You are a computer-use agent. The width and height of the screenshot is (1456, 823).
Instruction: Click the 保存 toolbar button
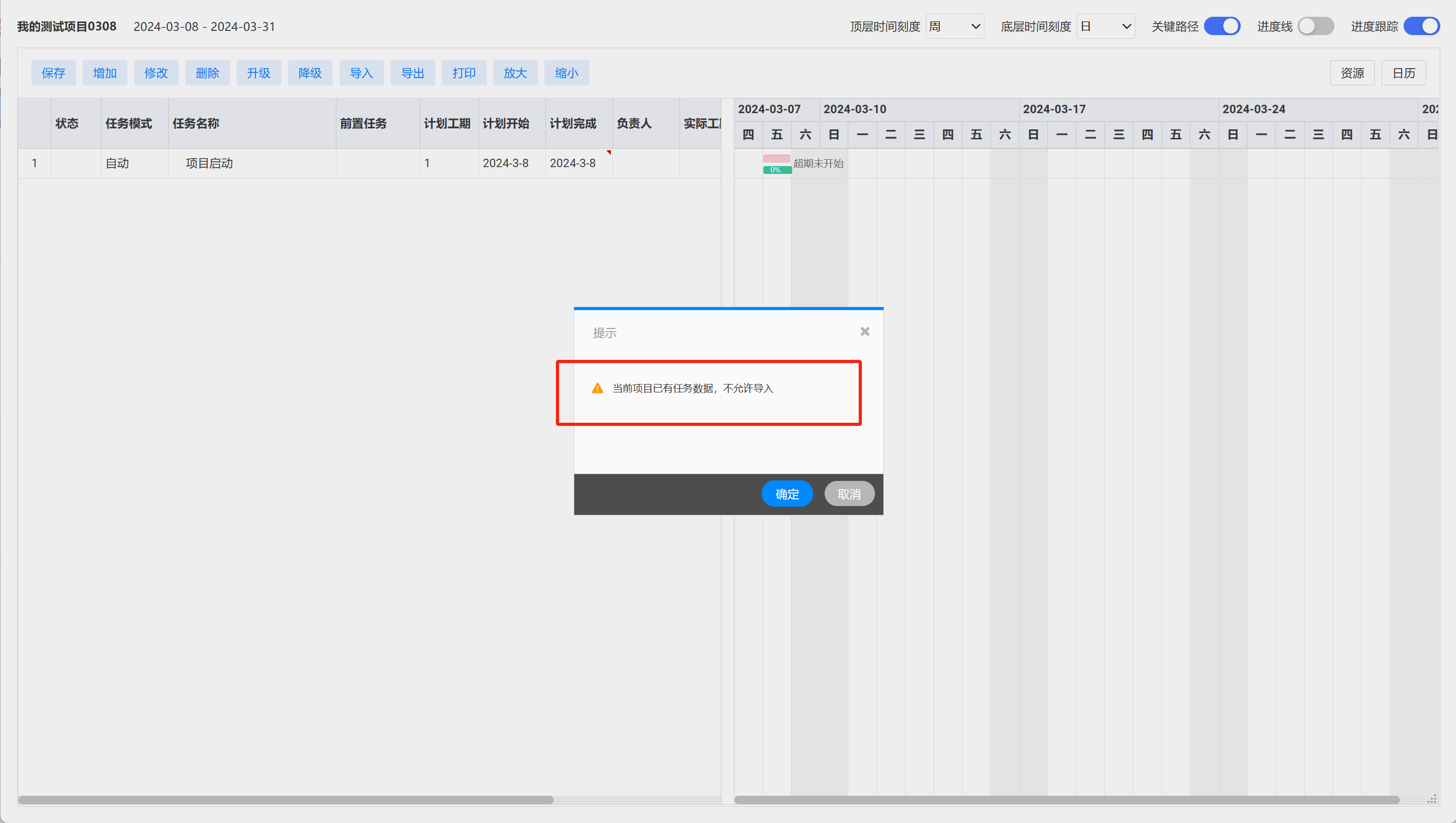[x=53, y=73]
